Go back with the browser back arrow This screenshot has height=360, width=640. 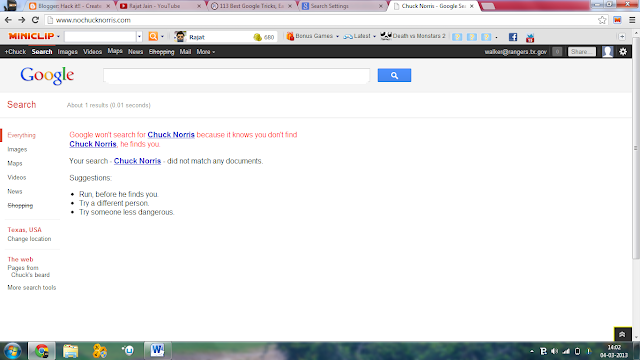[8, 20]
